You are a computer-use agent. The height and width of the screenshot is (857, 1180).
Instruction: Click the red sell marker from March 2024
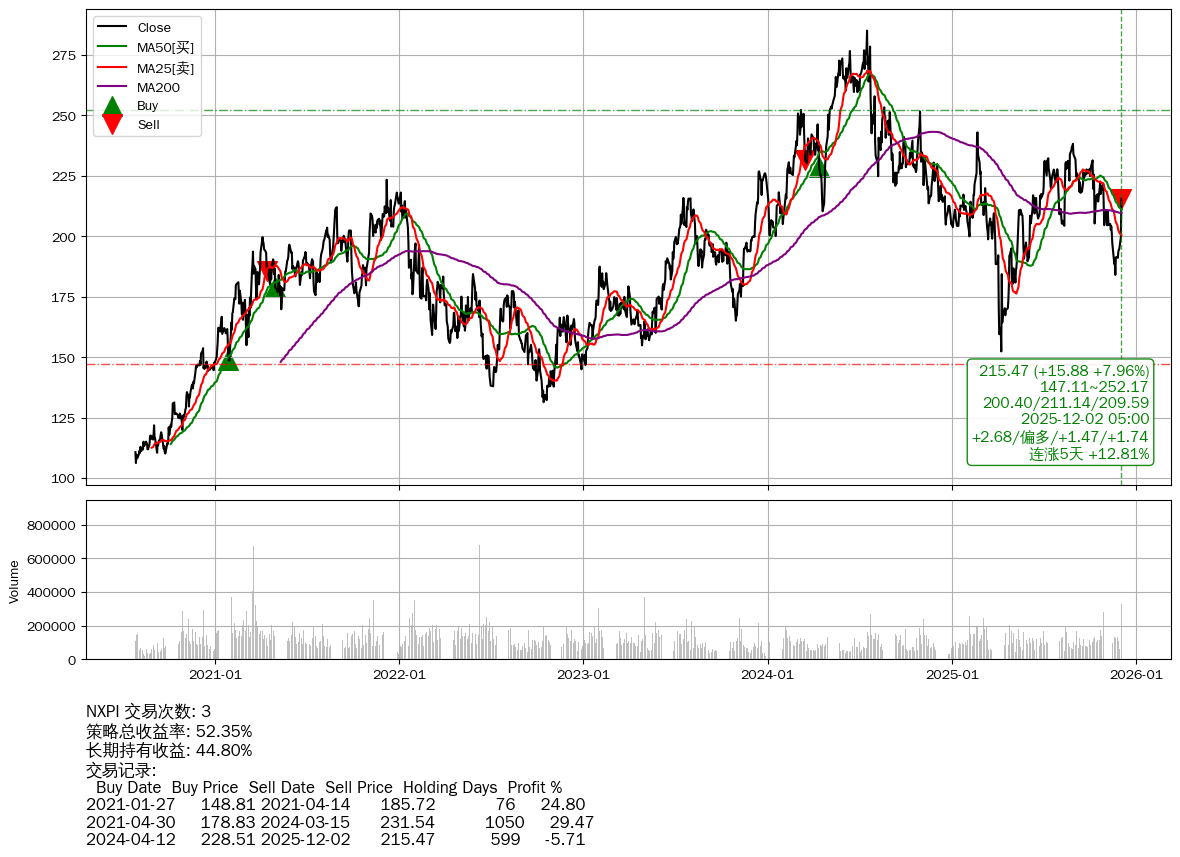804,158
